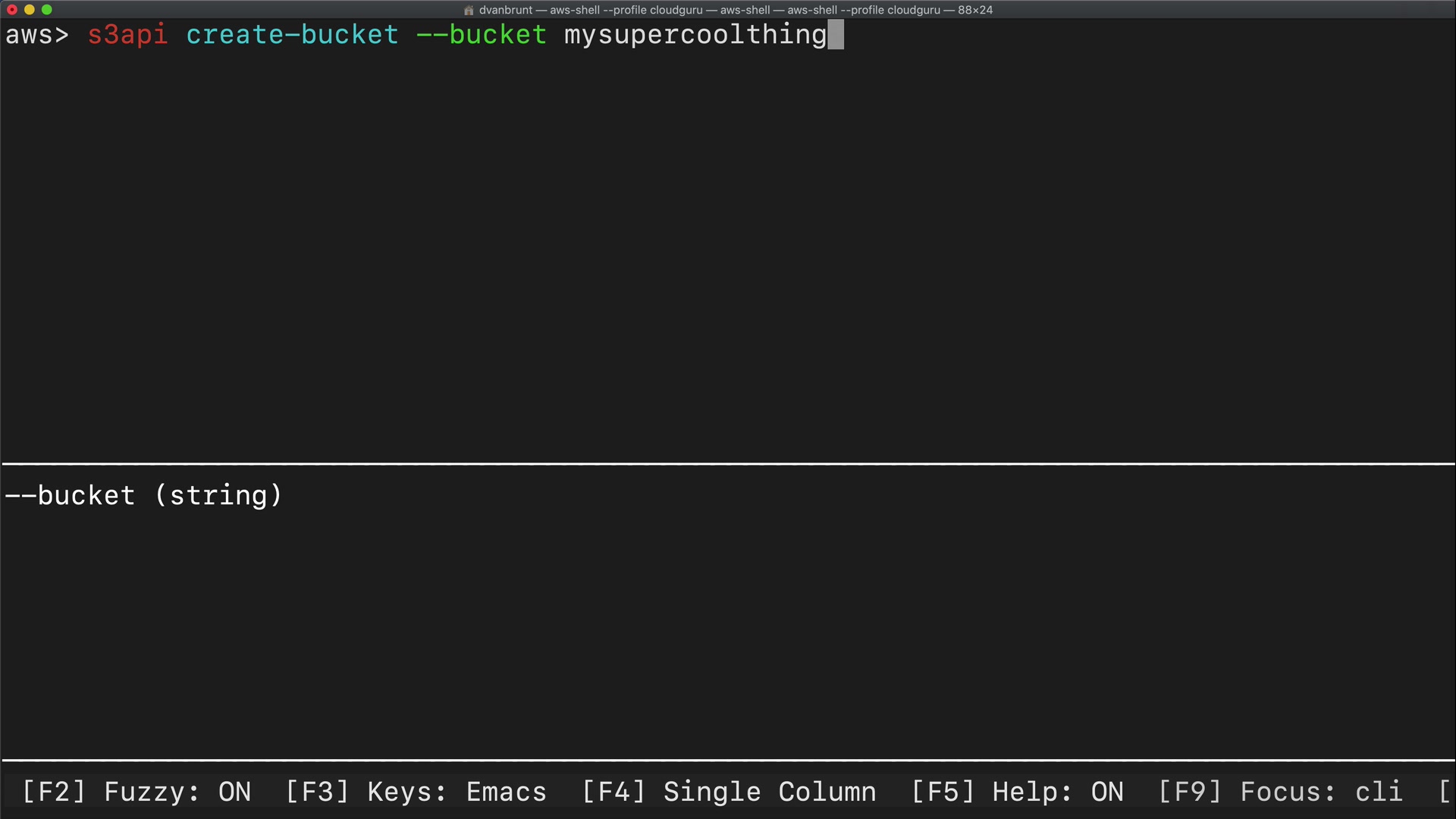Place cursor on the s3api command word
The image size is (1456, 819).
pyautogui.click(x=127, y=35)
